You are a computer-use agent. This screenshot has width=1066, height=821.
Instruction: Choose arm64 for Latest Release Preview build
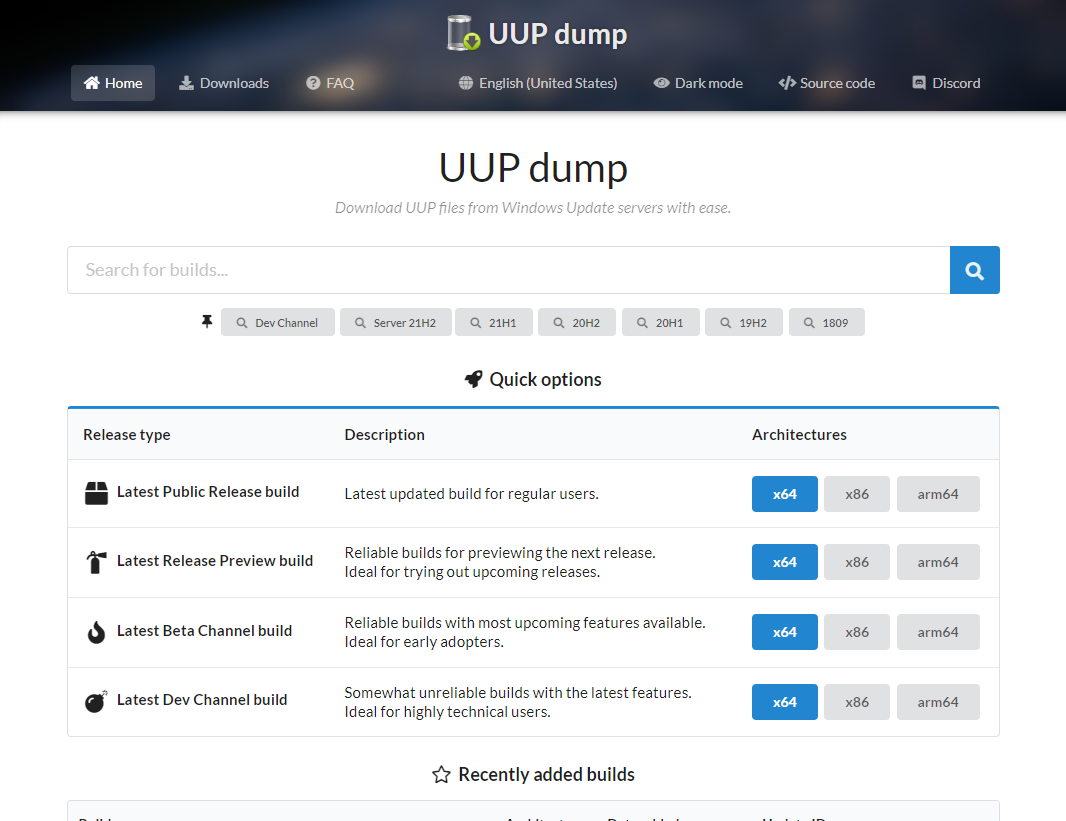click(x=938, y=562)
